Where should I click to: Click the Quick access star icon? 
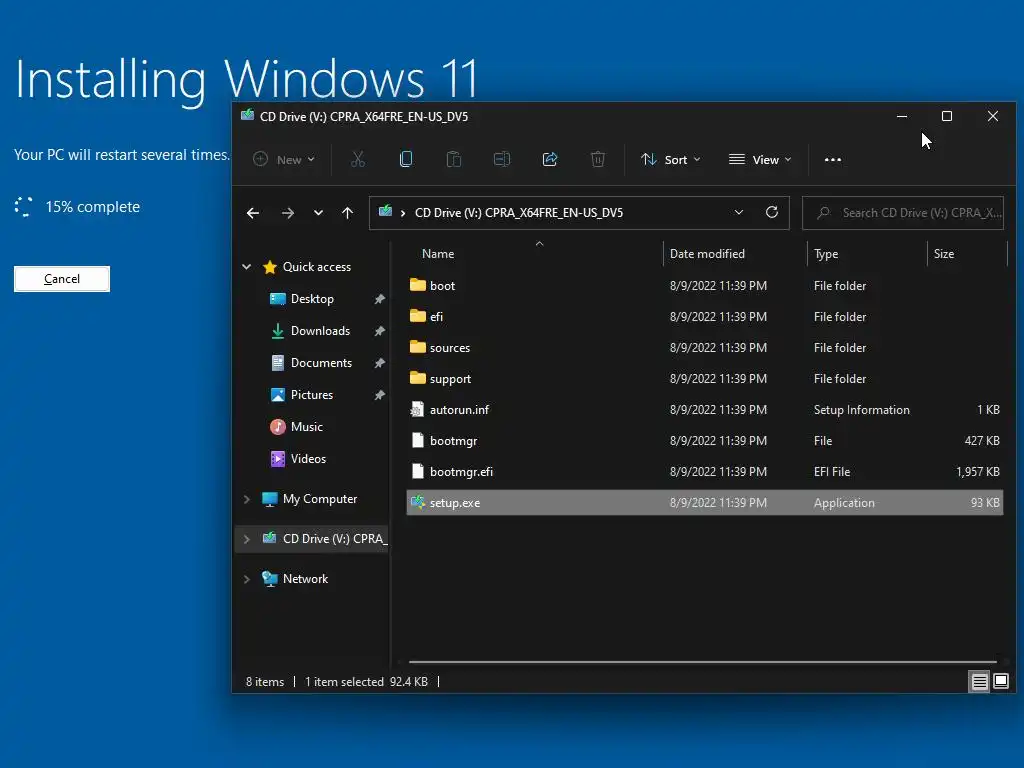pyautogui.click(x=270, y=266)
